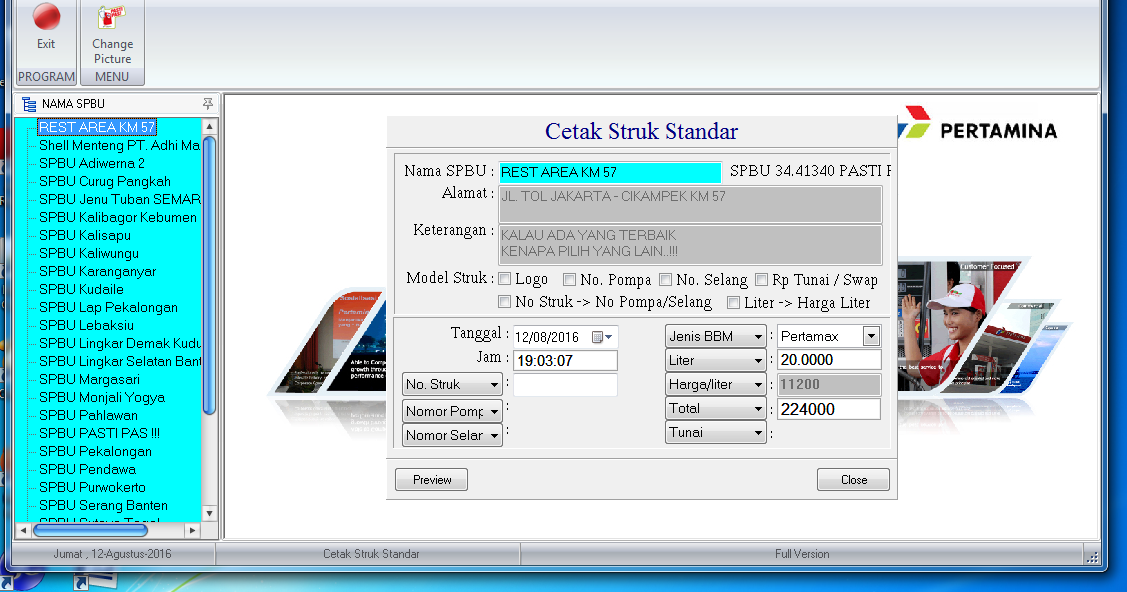Click the NAMA SPBU tree icon

(x=29, y=104)
